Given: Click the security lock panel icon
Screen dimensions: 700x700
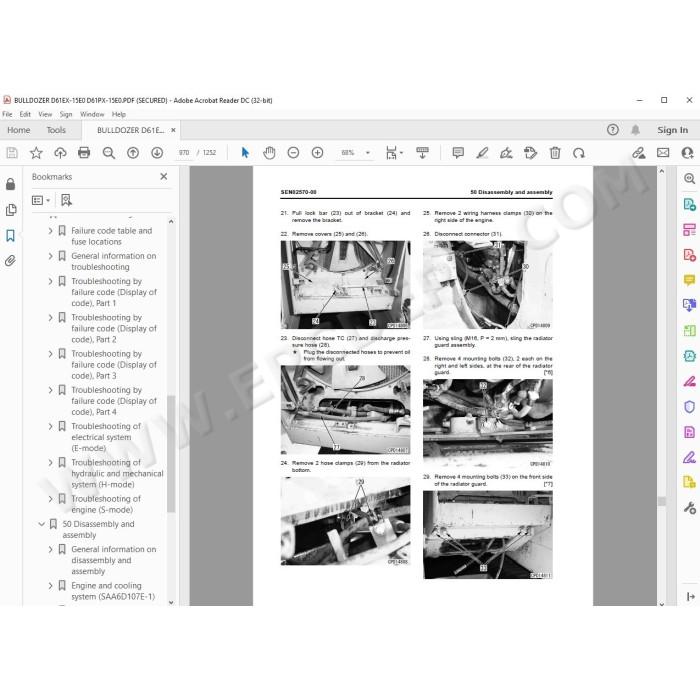Looking at the screenshot, I should click(11, 184).
